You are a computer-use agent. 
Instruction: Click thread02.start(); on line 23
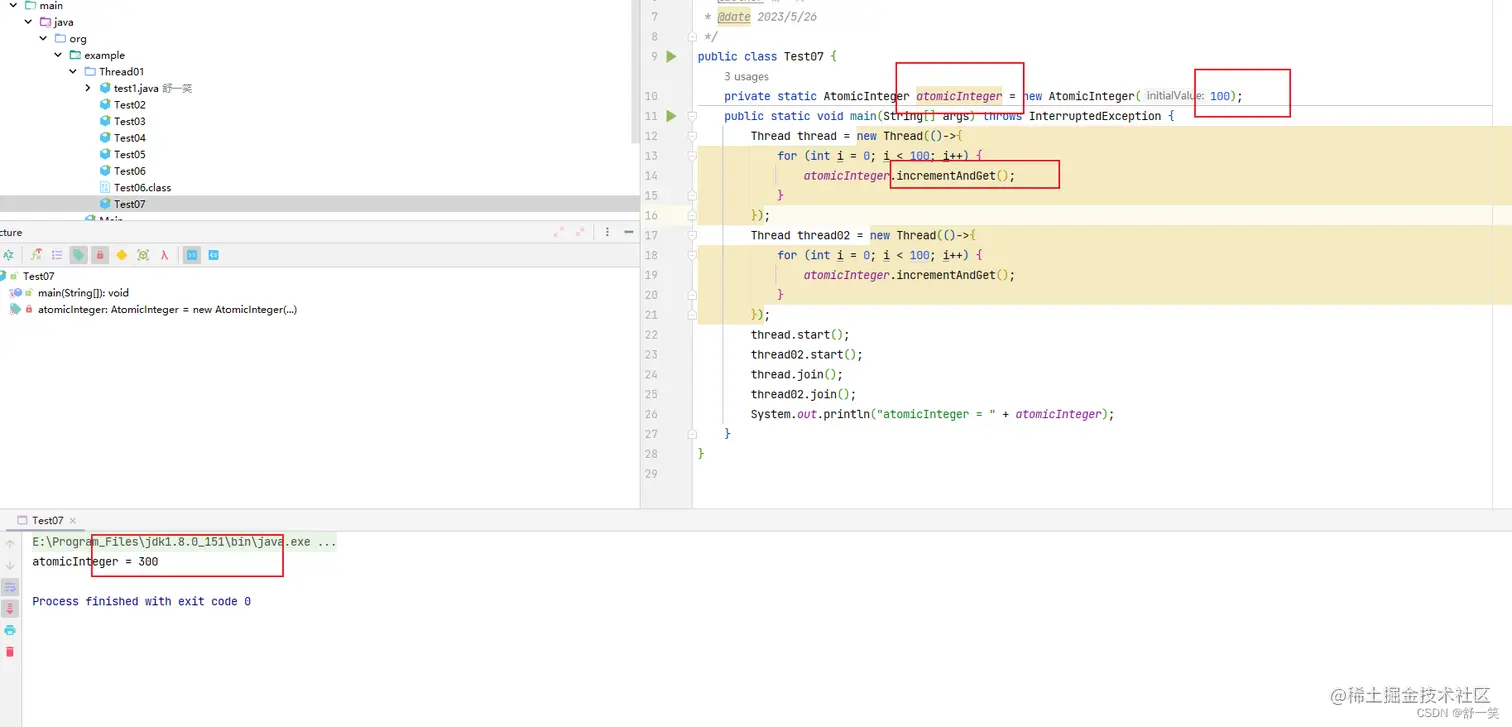807,355
